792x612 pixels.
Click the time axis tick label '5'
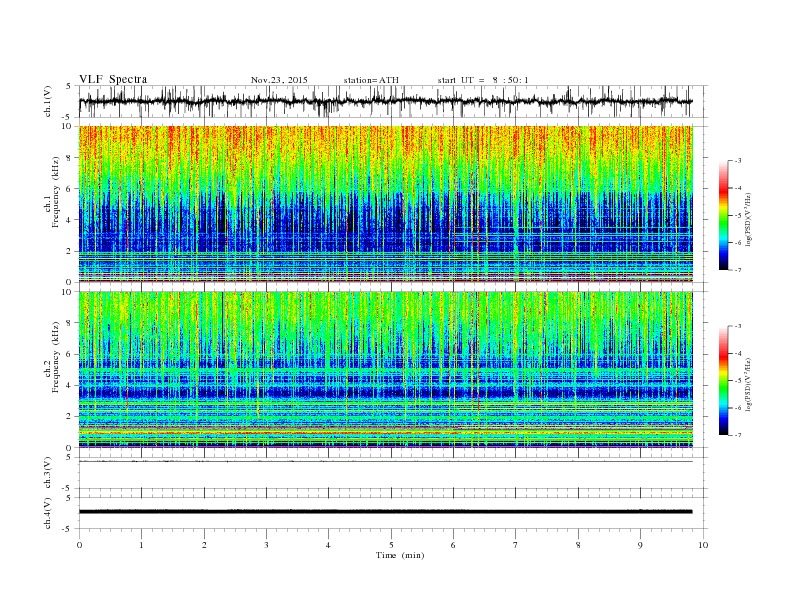391,545
